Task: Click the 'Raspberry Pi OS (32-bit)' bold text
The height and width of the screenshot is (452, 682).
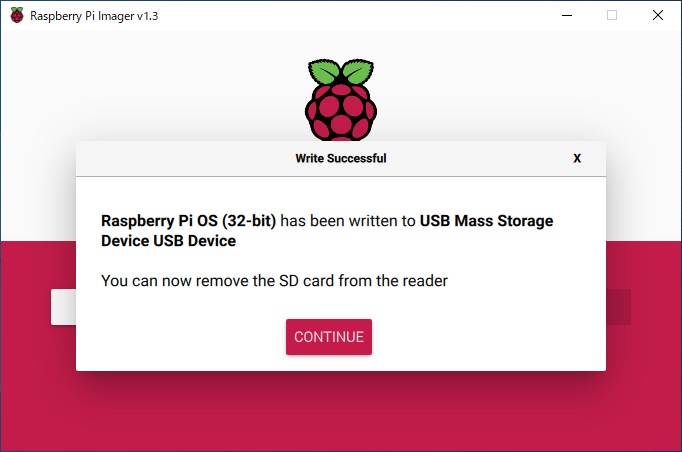Action: coord(188,221)
